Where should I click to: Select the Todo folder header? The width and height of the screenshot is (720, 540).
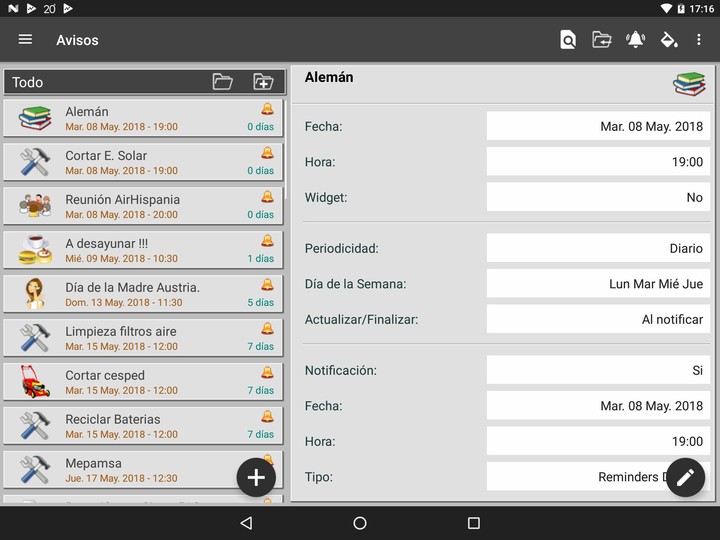click(x=144, y=82)
